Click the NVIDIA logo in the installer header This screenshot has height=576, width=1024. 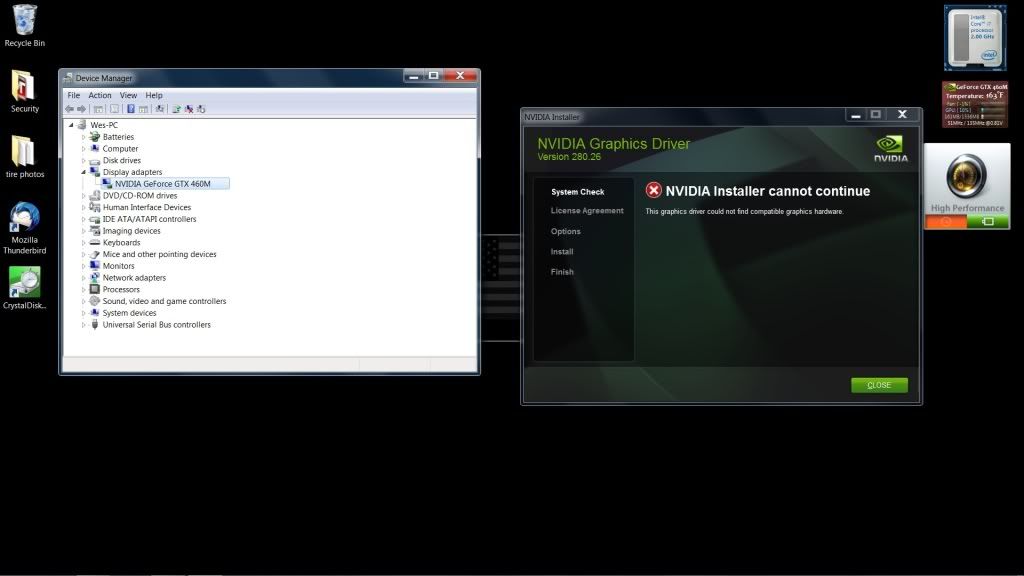pos(891,149)
